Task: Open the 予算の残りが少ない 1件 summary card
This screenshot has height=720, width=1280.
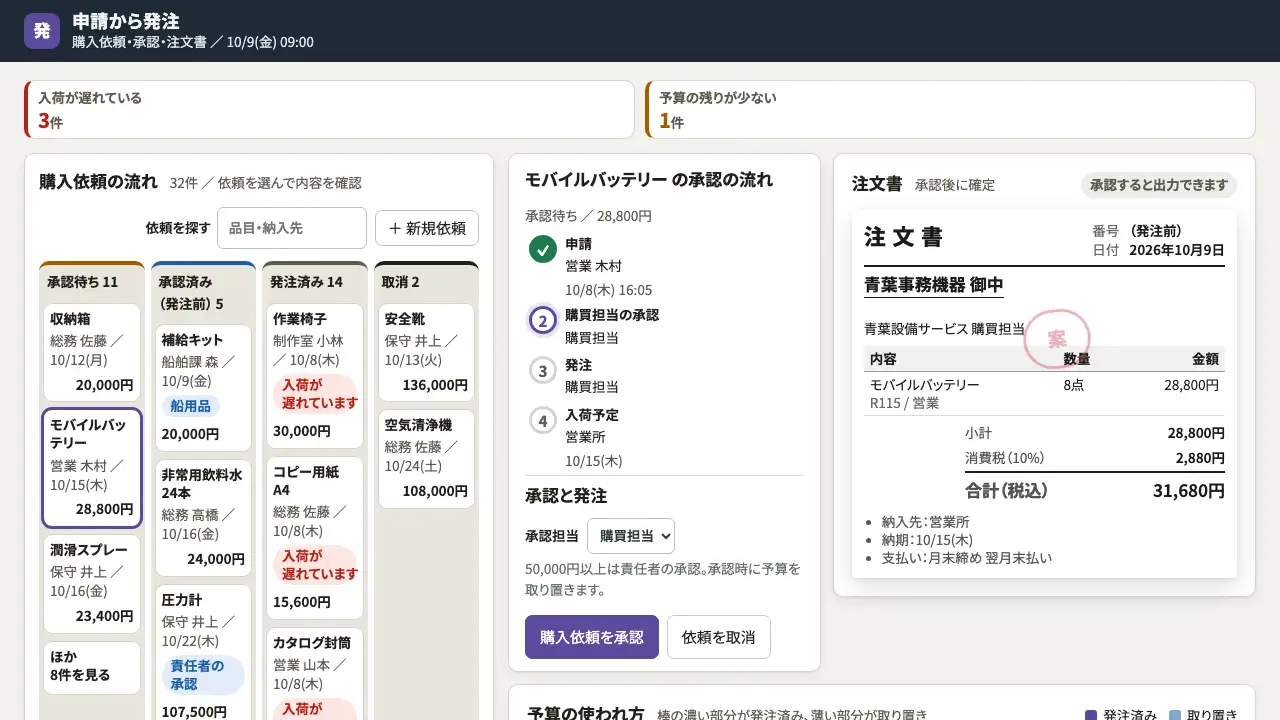Action: tap(950, 110)
